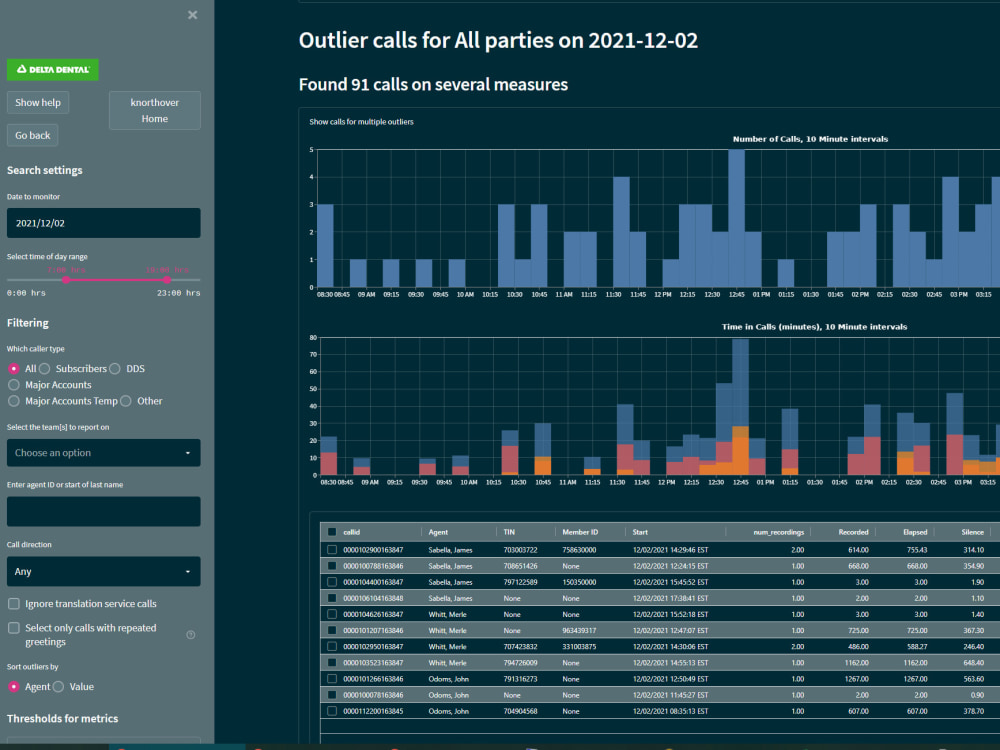Check the row for call 0000104626163847
This screenshot has height=750, width=1000.
[x=332, y=614]
